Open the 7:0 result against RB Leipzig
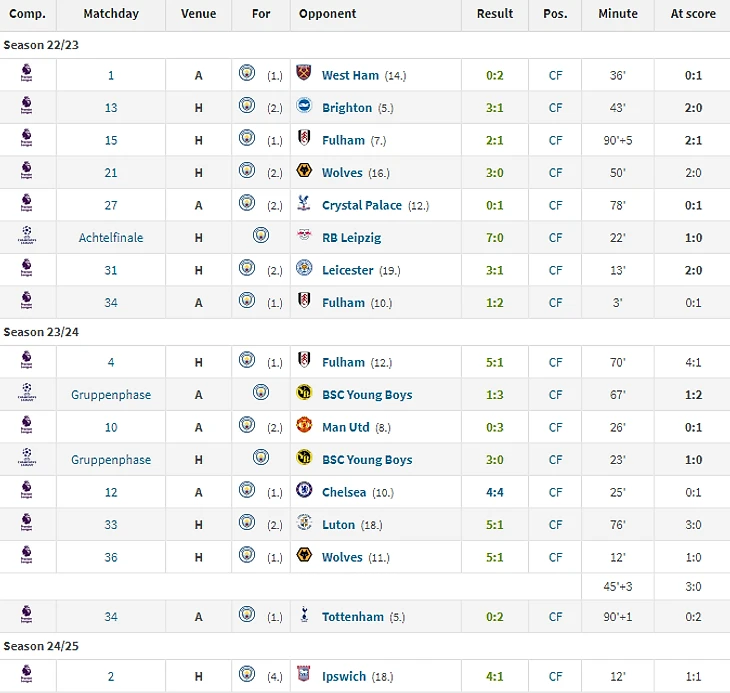This screenshot has width=730, height=693. [x=494, y=238]
